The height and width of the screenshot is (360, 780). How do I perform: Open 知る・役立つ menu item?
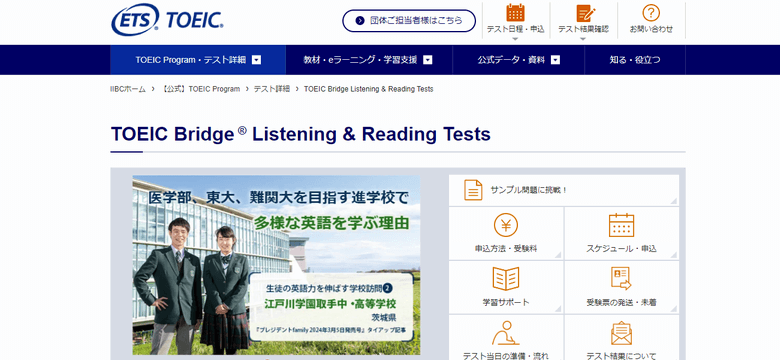(635, 60)
